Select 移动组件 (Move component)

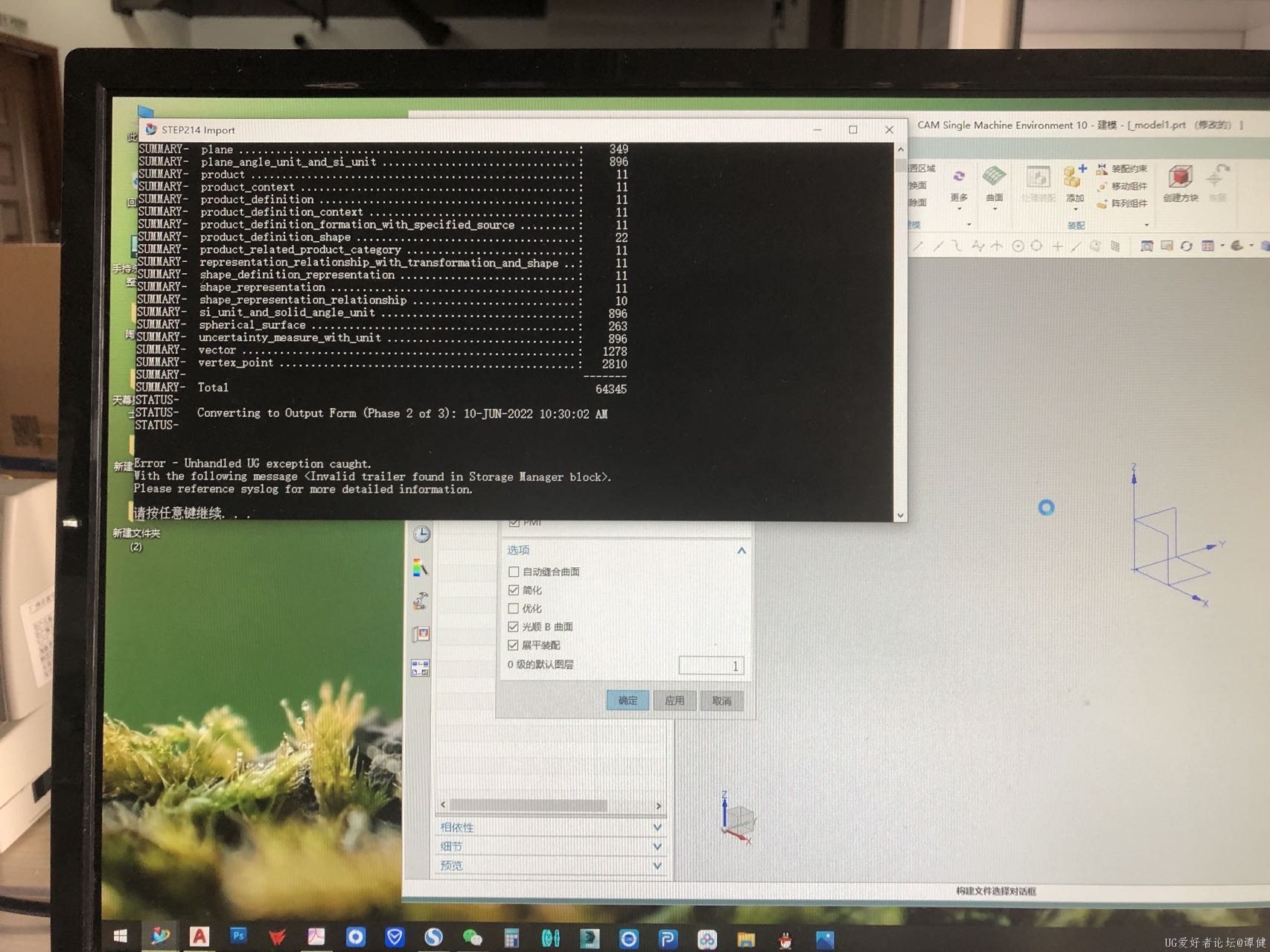(x=1122, y=186)
